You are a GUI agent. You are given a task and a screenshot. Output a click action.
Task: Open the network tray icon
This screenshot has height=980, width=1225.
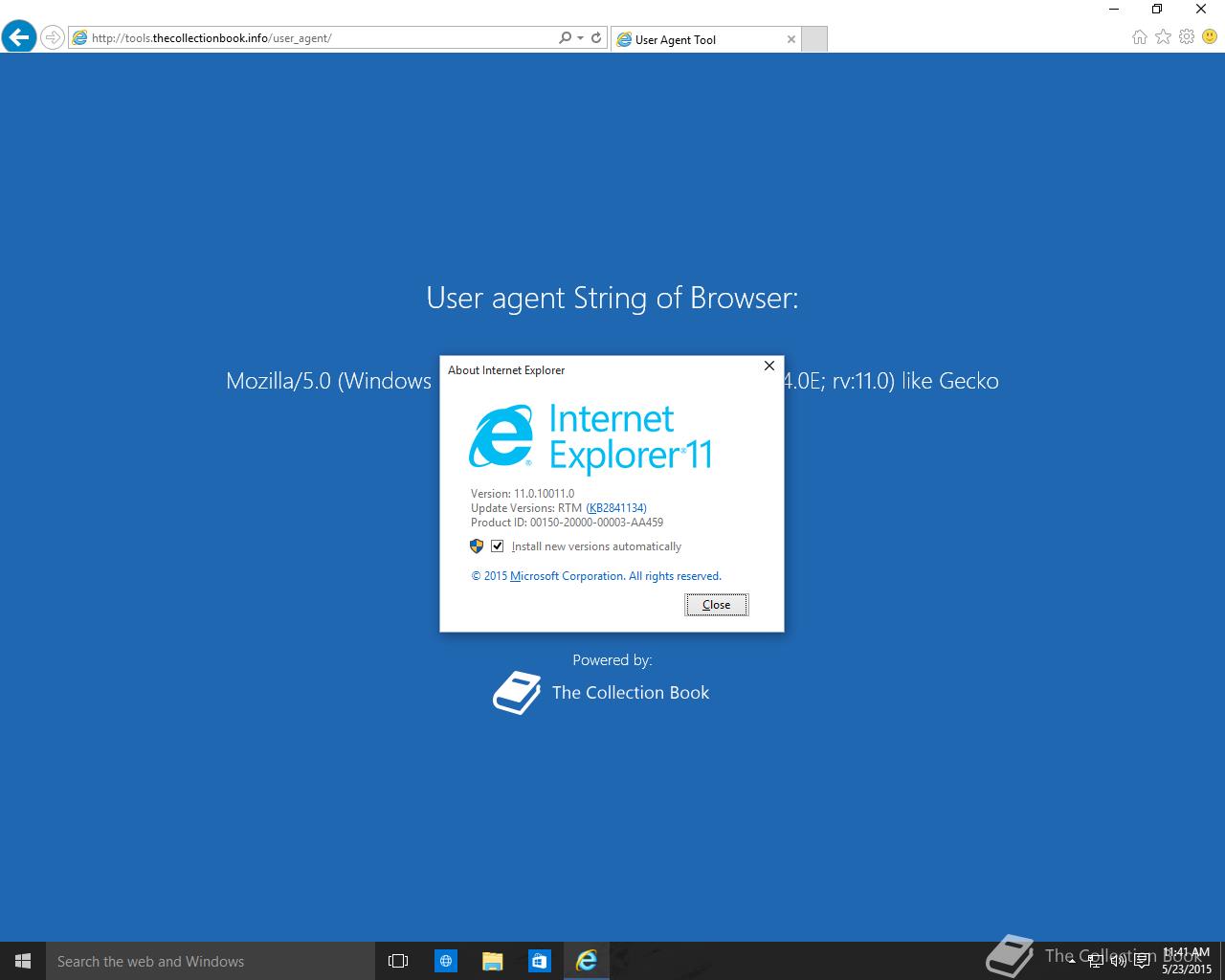[1098, 961]
